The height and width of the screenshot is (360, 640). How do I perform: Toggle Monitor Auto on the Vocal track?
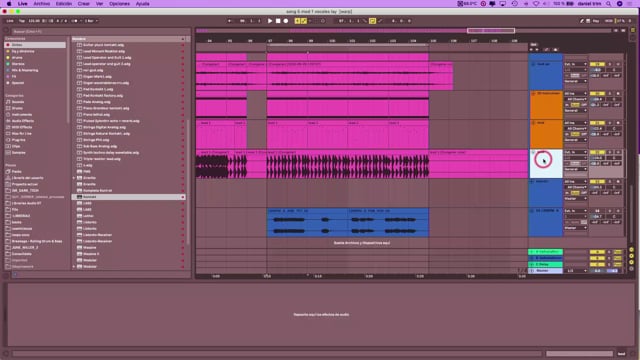(575, 134)
